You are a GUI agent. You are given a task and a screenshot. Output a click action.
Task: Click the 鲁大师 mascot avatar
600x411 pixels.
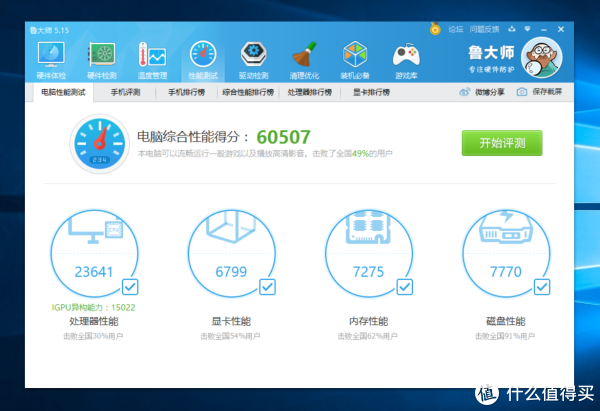[541, 57]
